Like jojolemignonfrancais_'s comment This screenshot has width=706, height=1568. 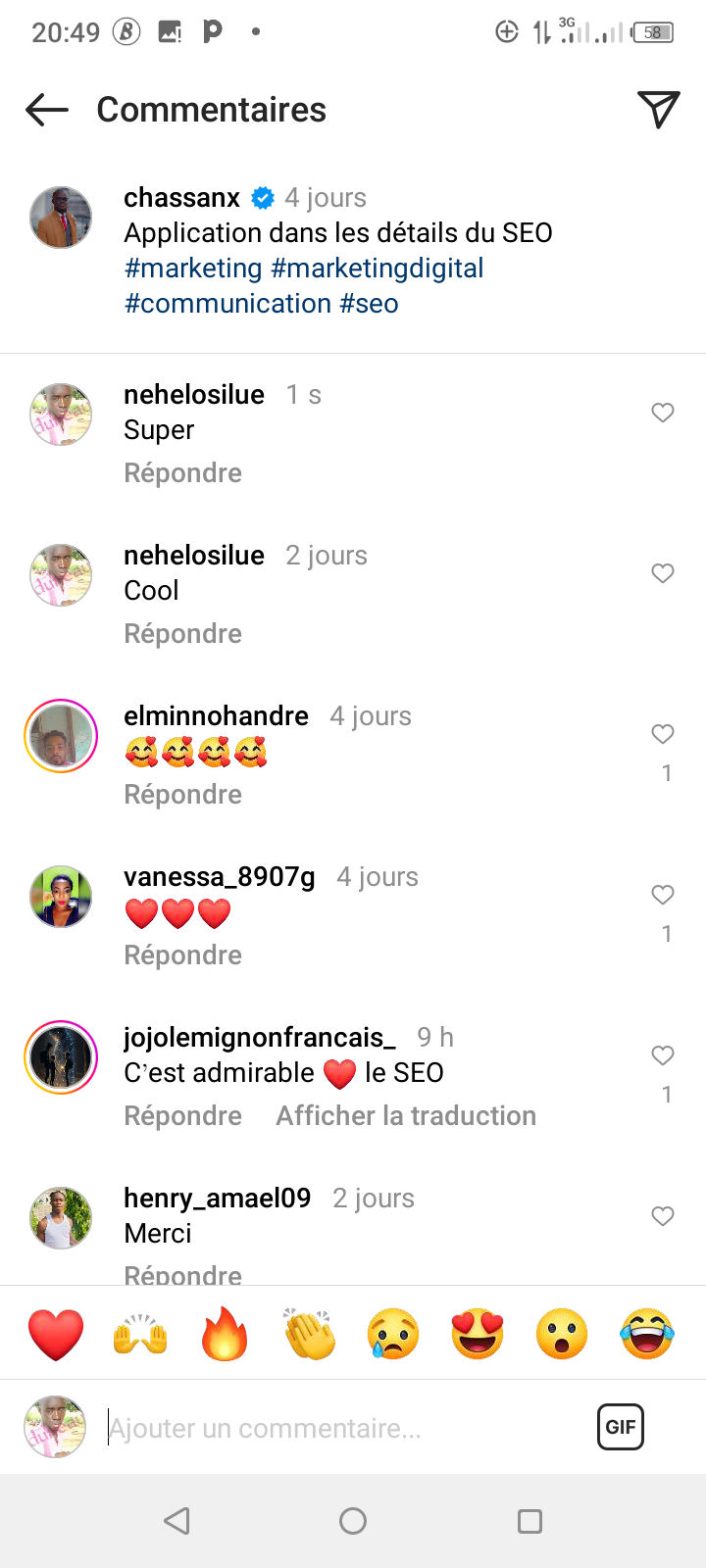point(663,1055)
